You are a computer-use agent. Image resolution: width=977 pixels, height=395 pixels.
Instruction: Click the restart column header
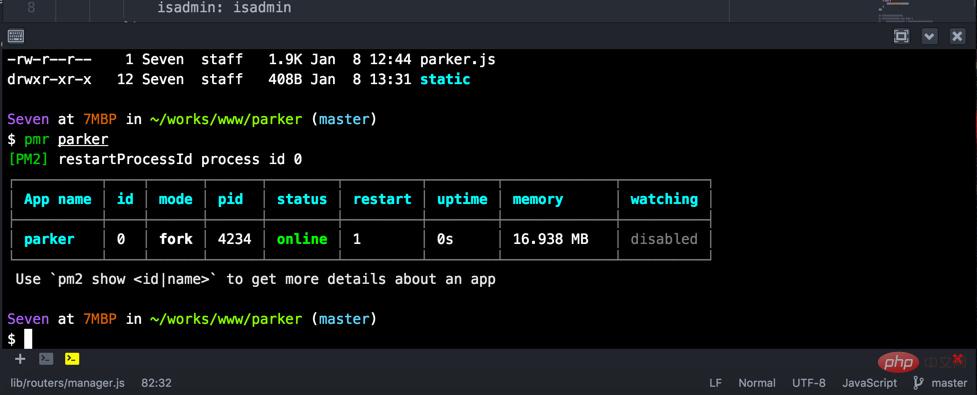(382, 199)
